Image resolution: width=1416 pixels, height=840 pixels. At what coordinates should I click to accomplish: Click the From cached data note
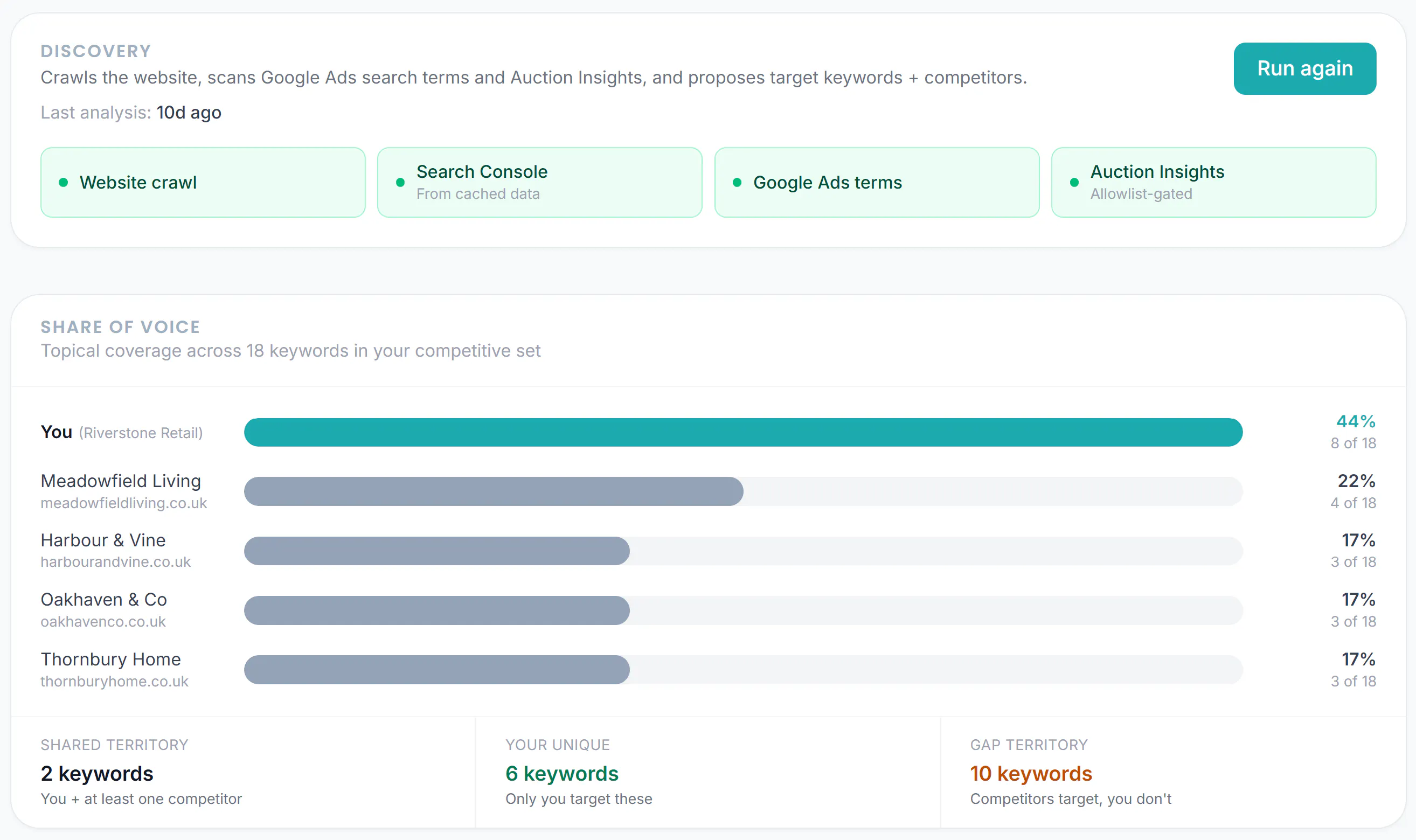click(478, 193)
